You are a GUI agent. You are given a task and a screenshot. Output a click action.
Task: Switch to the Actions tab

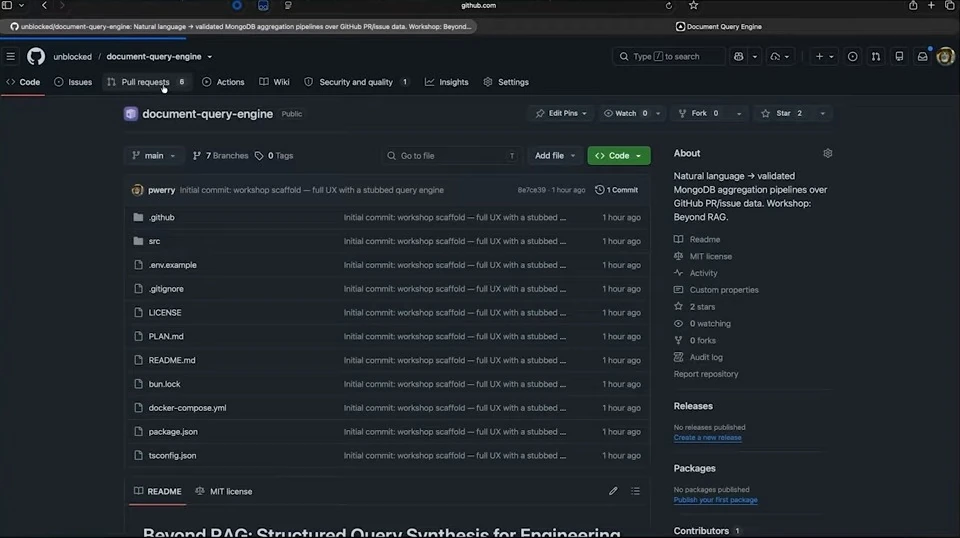[223, 82]
